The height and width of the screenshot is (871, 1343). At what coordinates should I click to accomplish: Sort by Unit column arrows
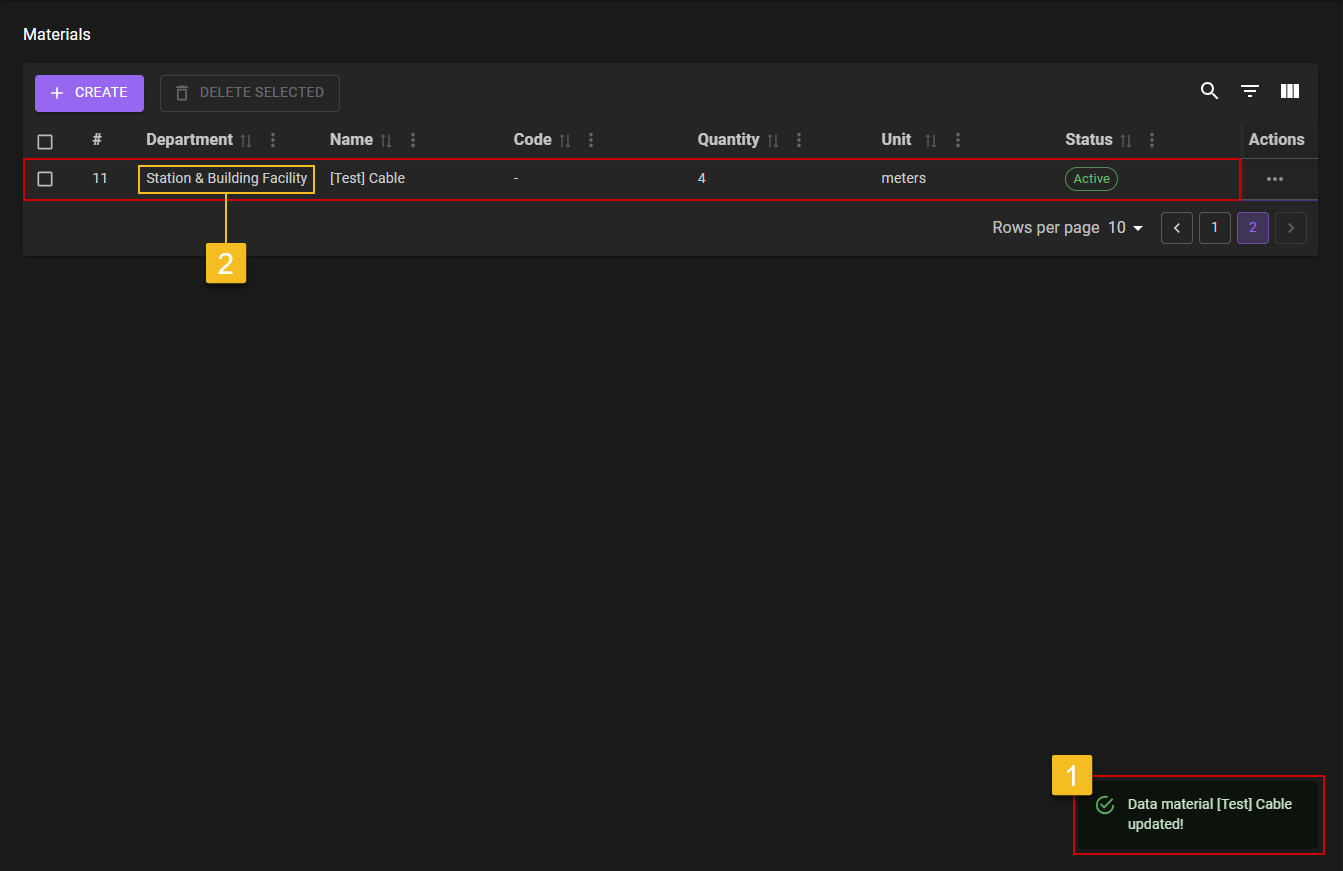[931, 141]
